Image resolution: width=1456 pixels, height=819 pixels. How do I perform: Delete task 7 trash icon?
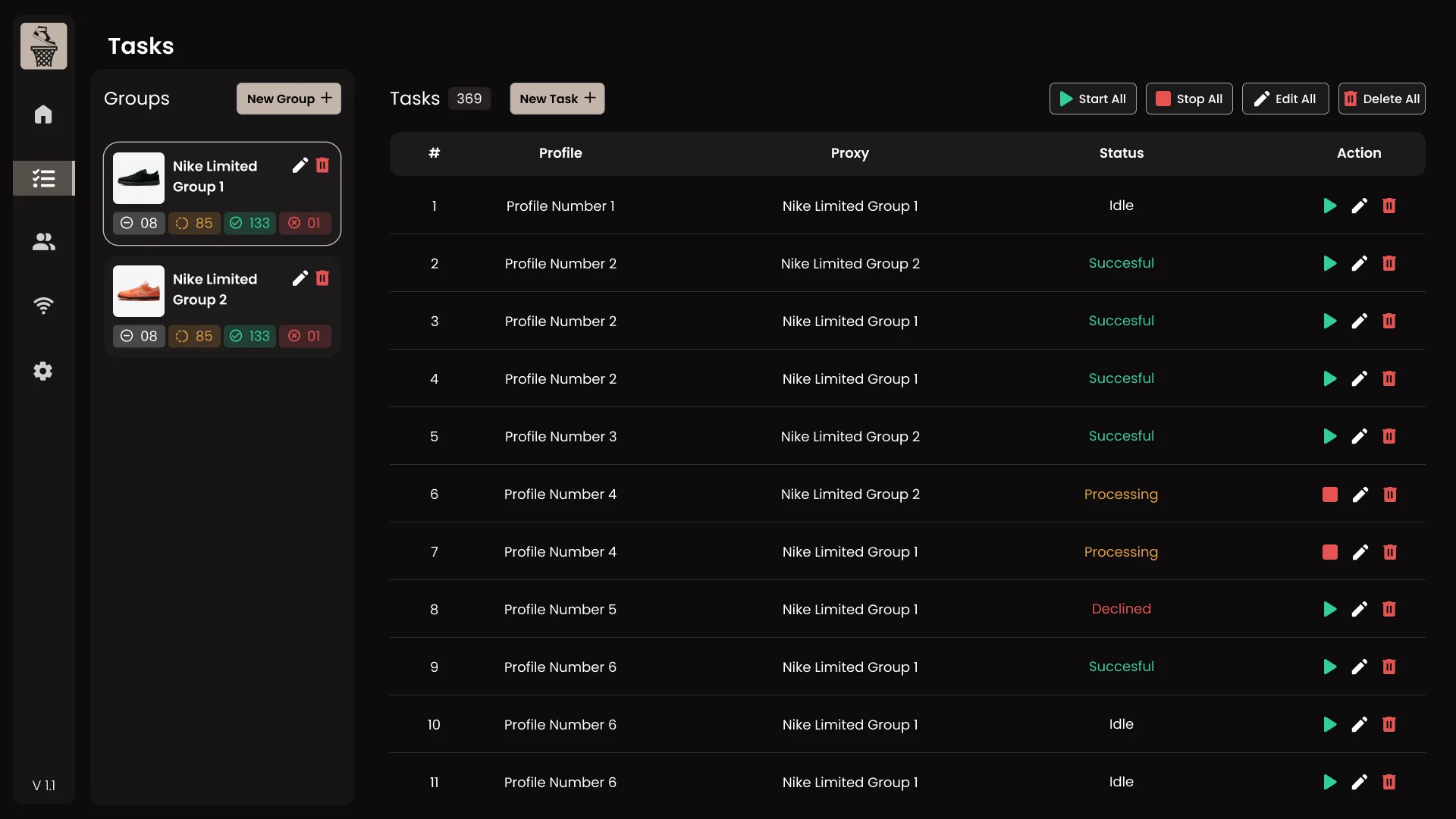(1390, 552)
